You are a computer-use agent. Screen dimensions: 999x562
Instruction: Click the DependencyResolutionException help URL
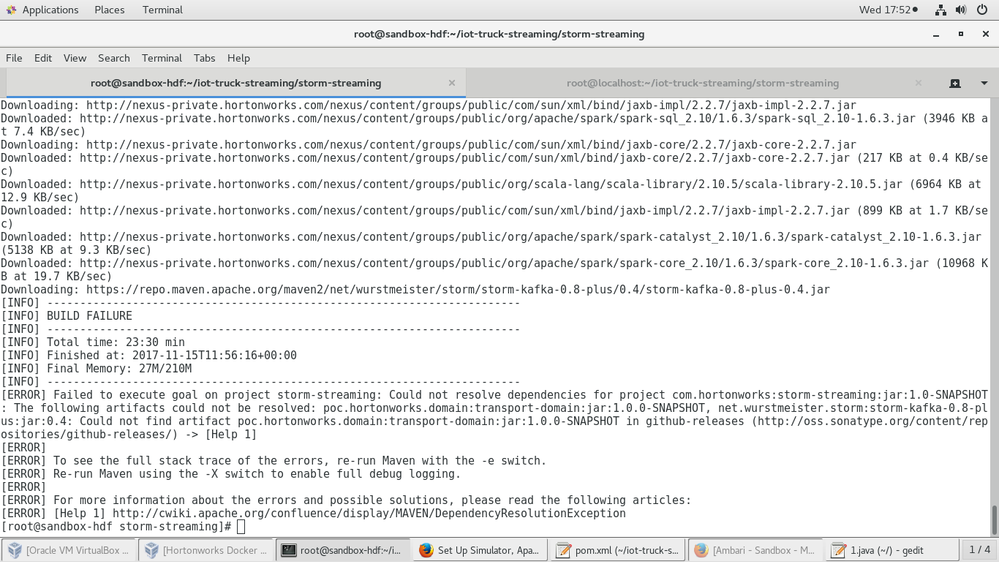tap(369, 514)
